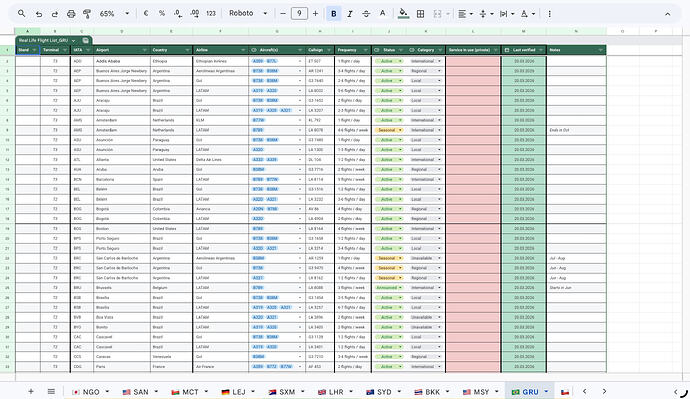
Task: Open the Announced status chip in Brussels row
Action: click(389, 288)
